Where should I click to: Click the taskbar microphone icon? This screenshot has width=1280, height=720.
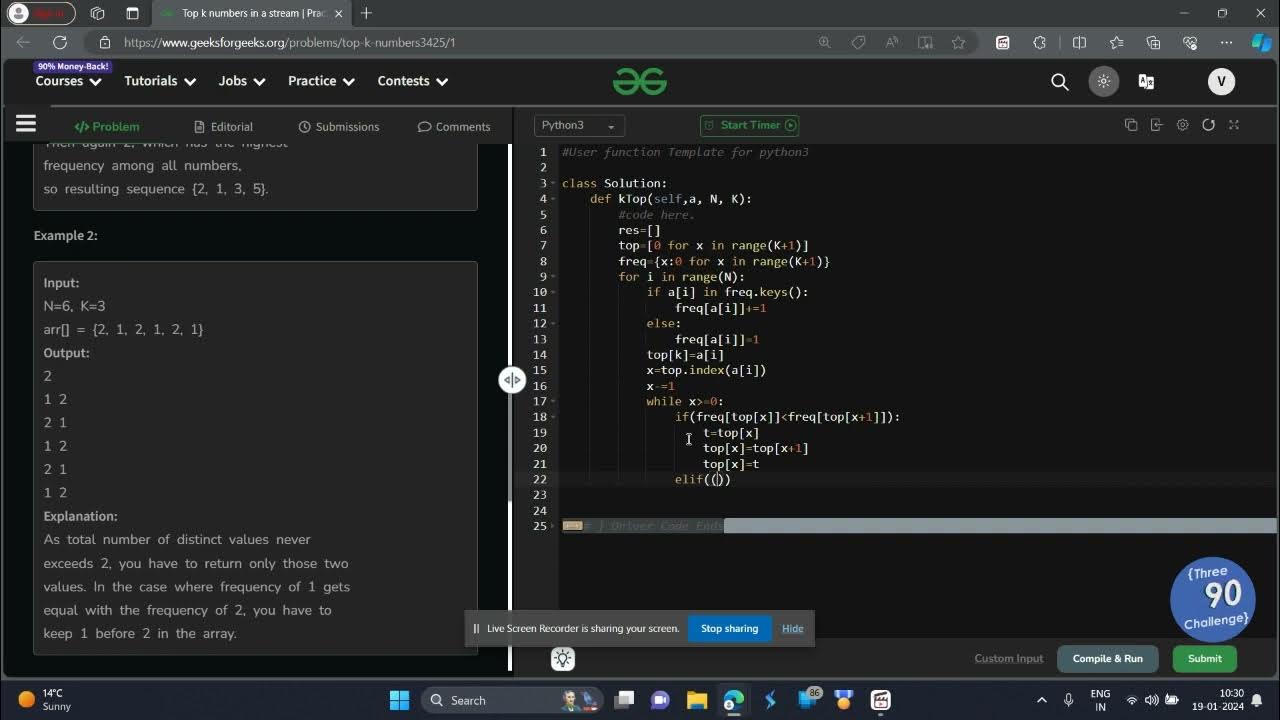tap(1069, 700)
